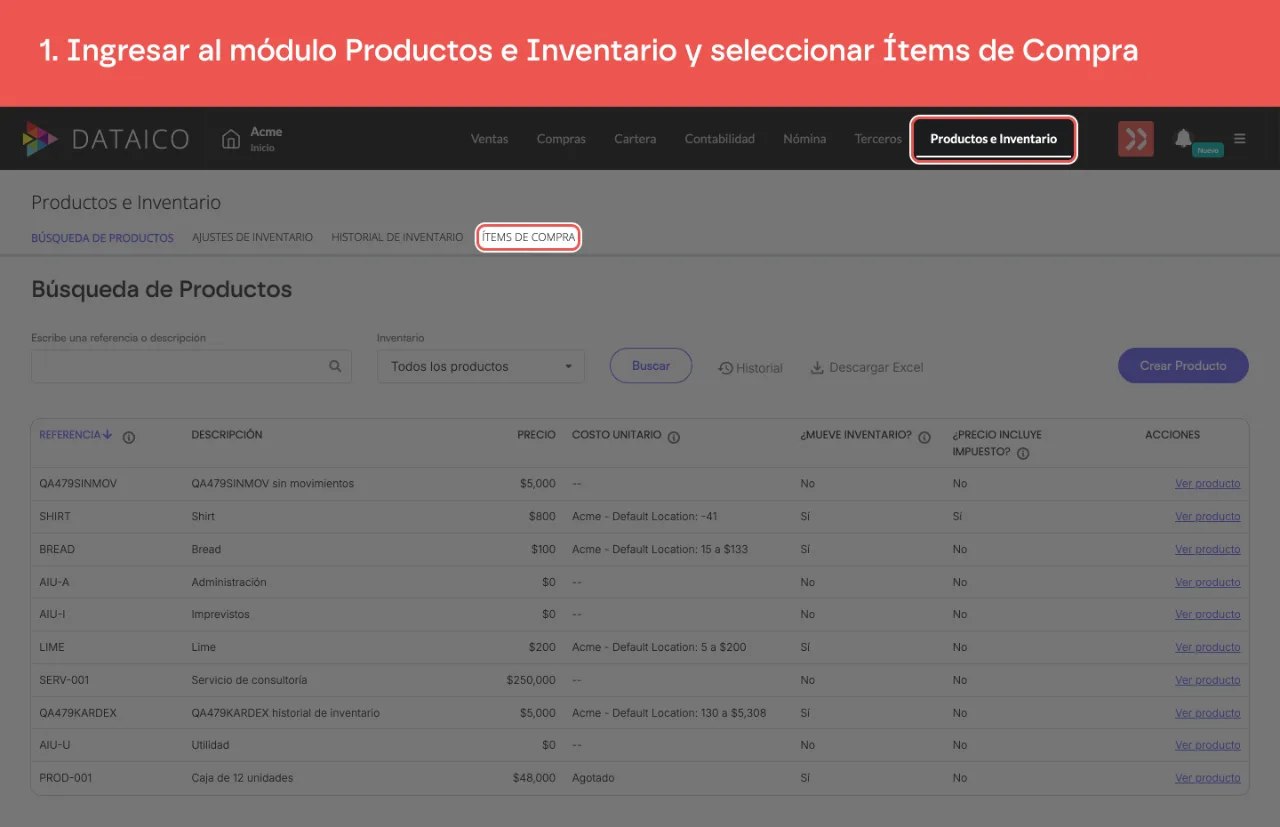Click Descargar Excel
1280x827 pixels.
point(867,368)
